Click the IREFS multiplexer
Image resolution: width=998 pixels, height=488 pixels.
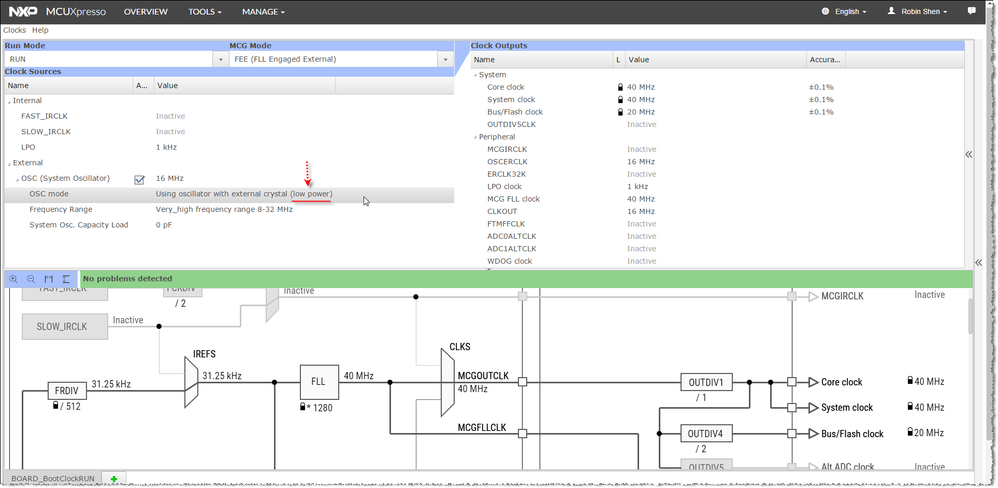(x=191, y=382)
